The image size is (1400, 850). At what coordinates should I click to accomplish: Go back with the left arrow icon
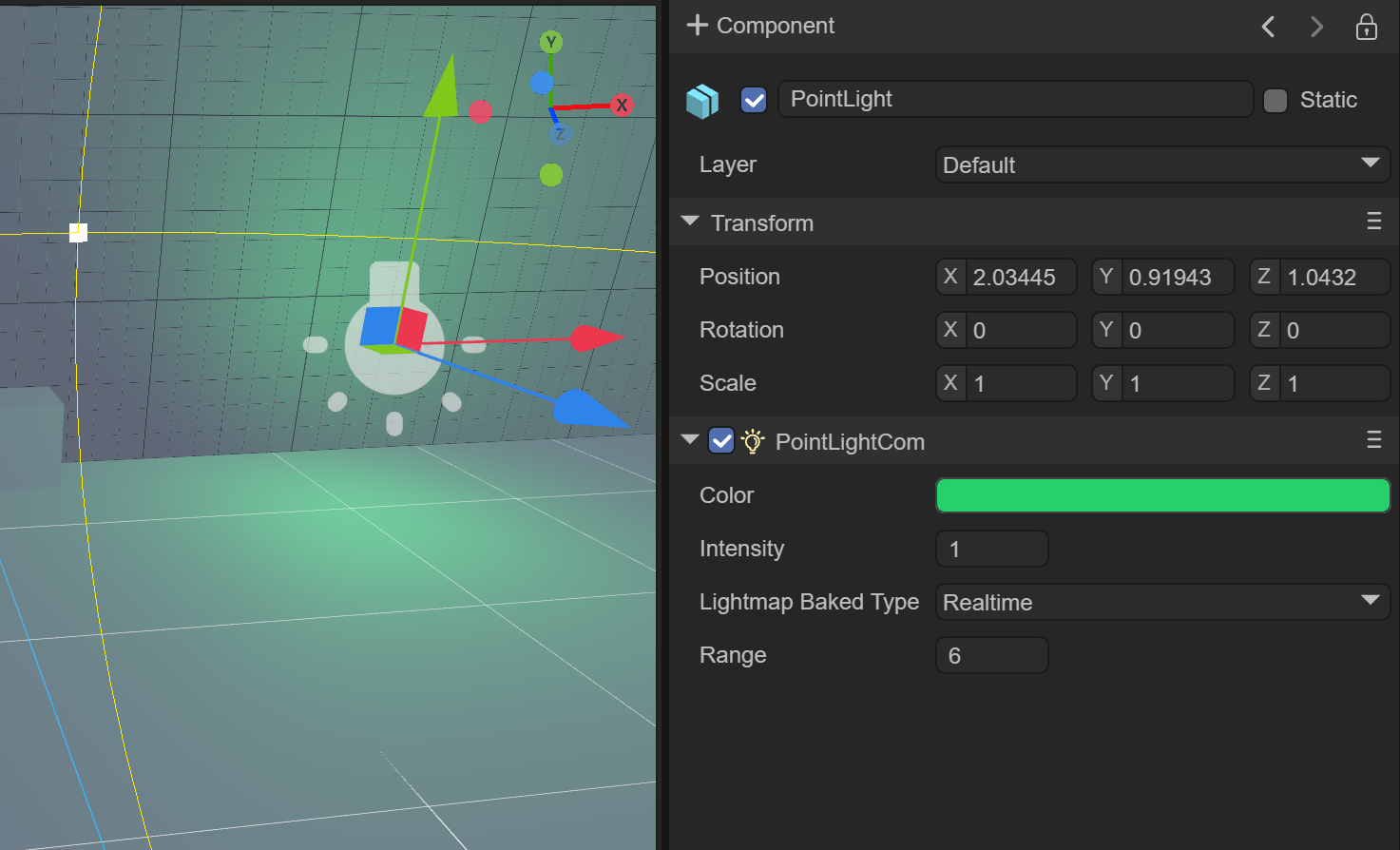click(x=1268, y=27)
